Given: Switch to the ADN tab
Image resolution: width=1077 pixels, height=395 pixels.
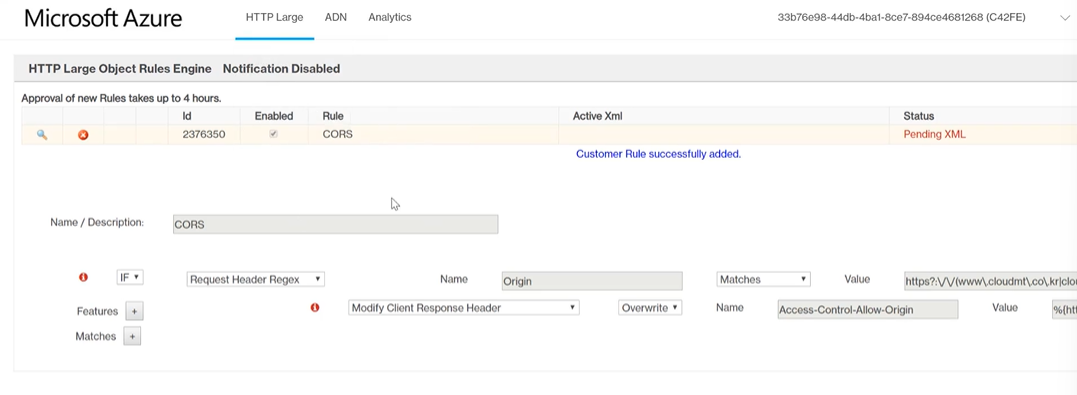Looking at the screenshot, I should [x=336, y=18].
